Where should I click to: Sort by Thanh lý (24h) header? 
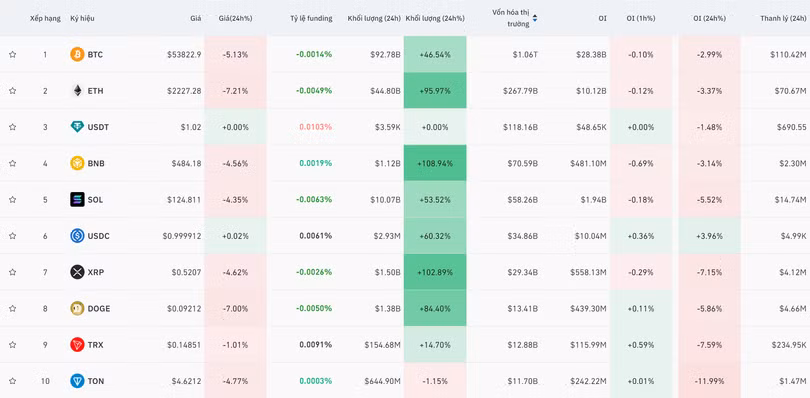783,18
